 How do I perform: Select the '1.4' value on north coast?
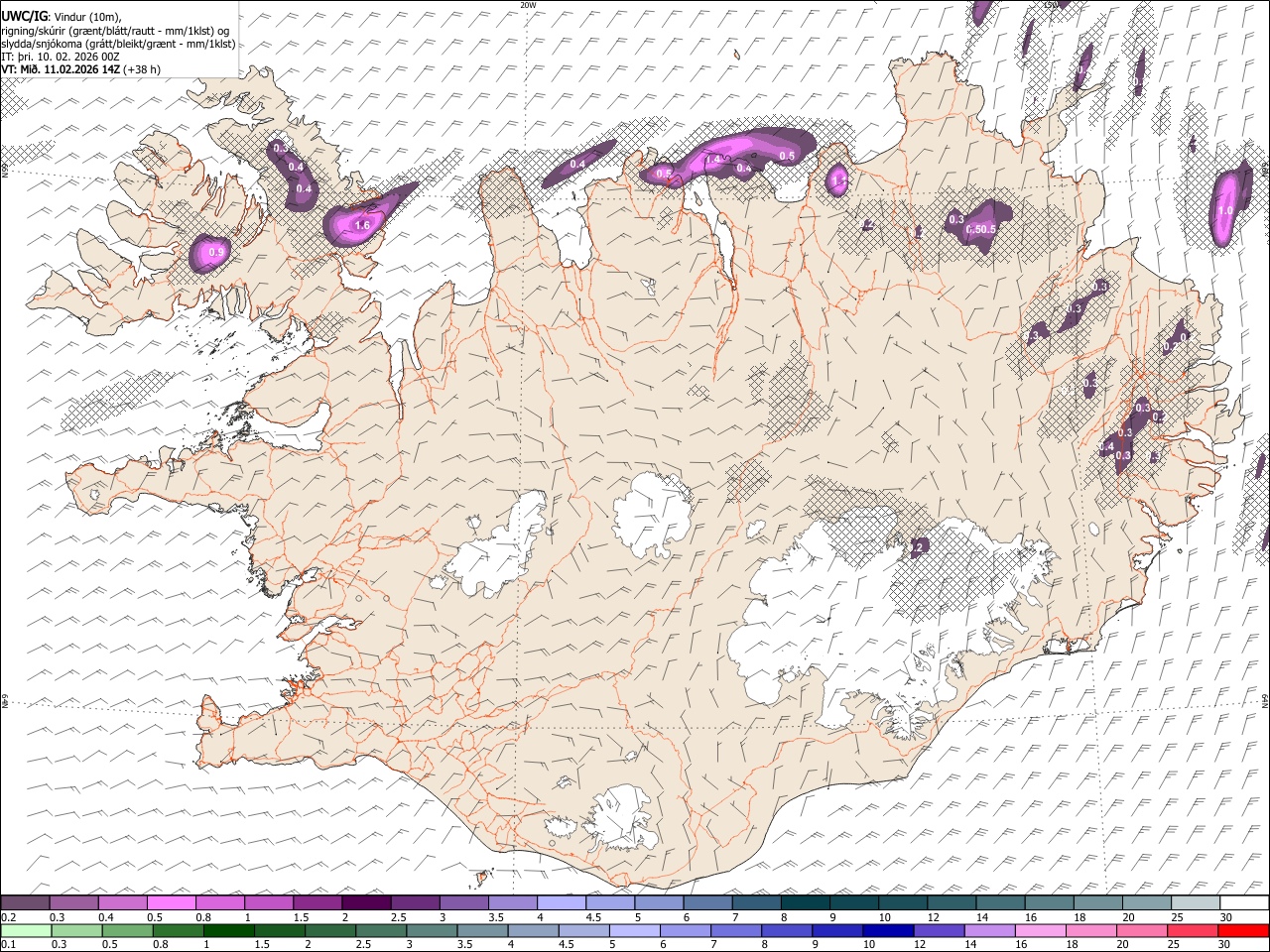712,160
